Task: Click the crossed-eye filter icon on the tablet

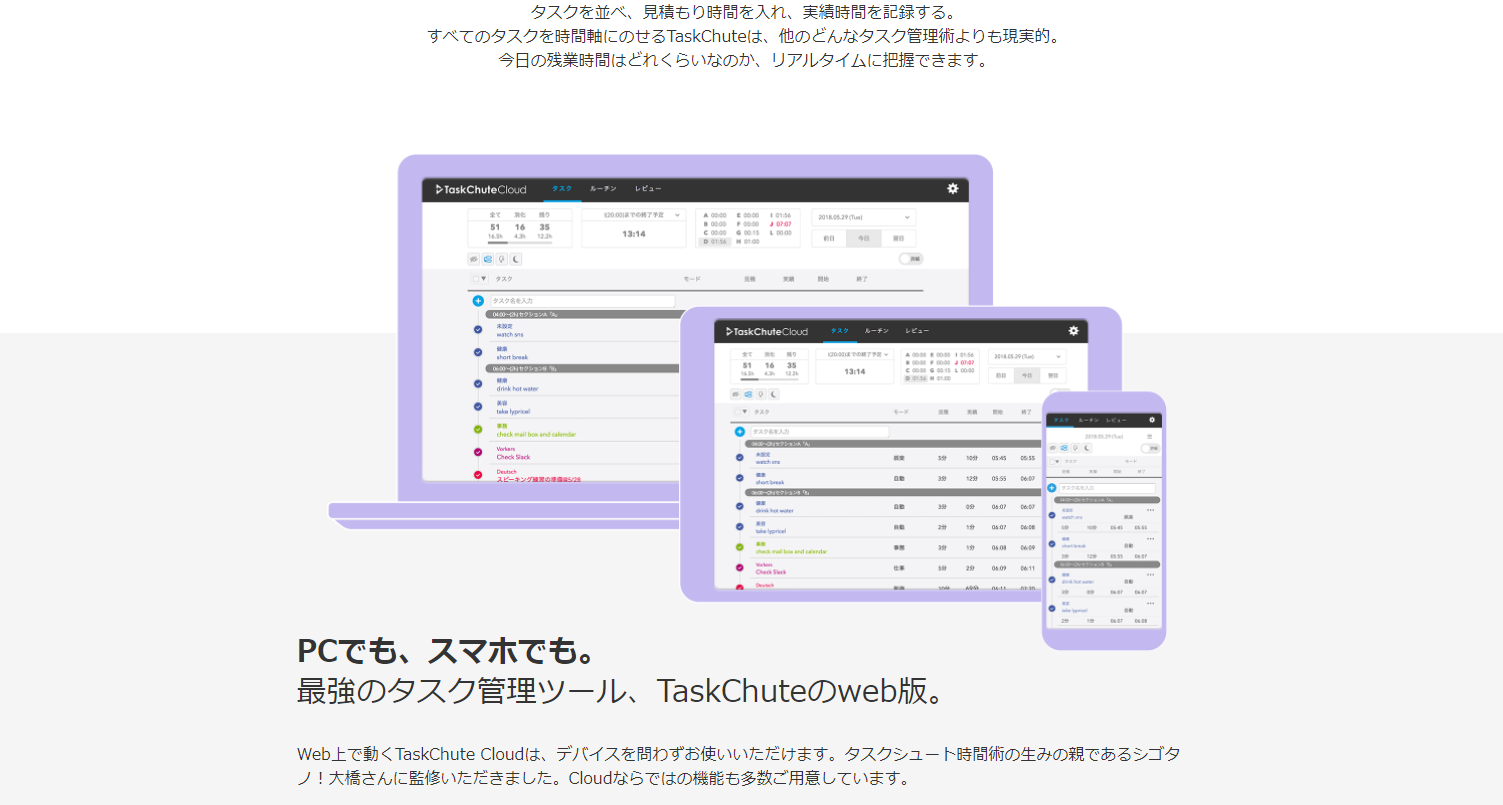Action: pos(735,394)
